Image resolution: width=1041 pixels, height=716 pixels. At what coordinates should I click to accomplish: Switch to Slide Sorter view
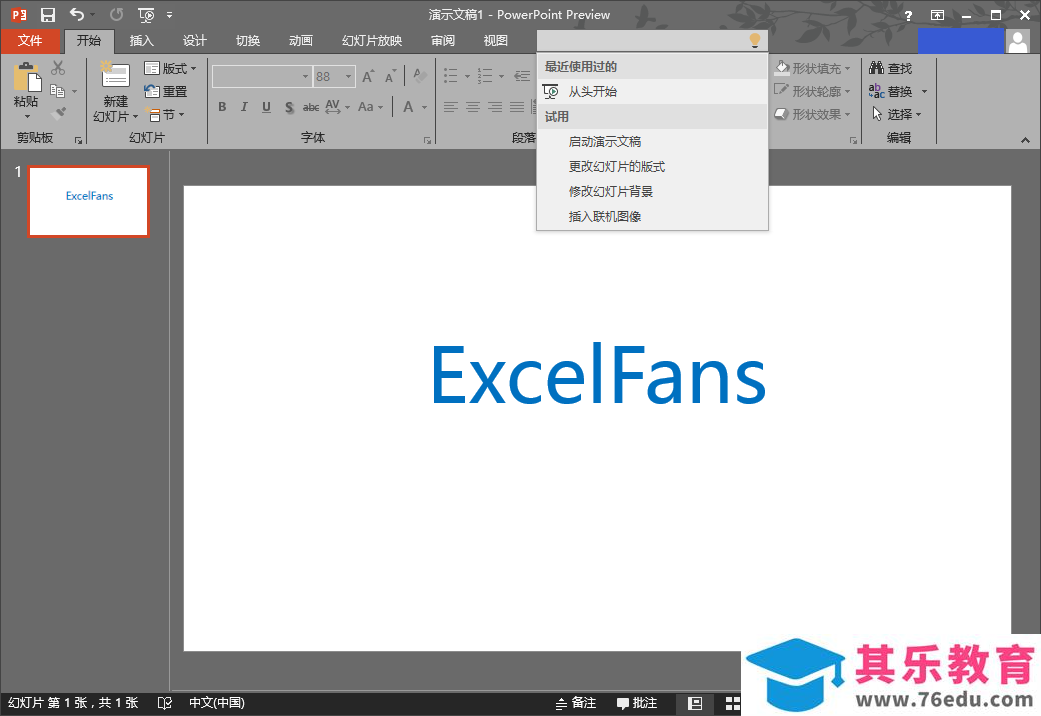tap(732, 703)
